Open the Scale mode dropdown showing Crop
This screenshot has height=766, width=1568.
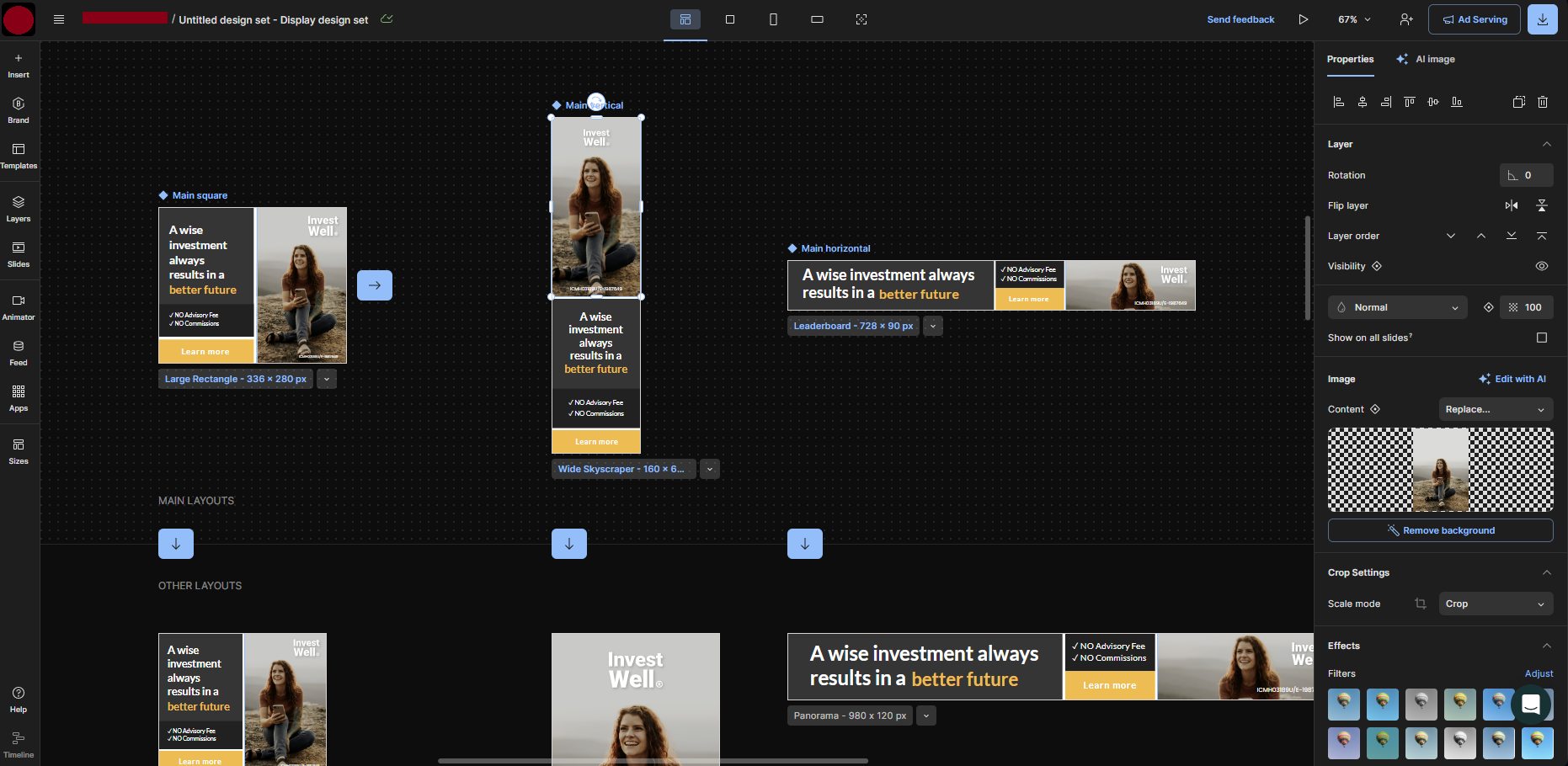(x=1496, y=604)
